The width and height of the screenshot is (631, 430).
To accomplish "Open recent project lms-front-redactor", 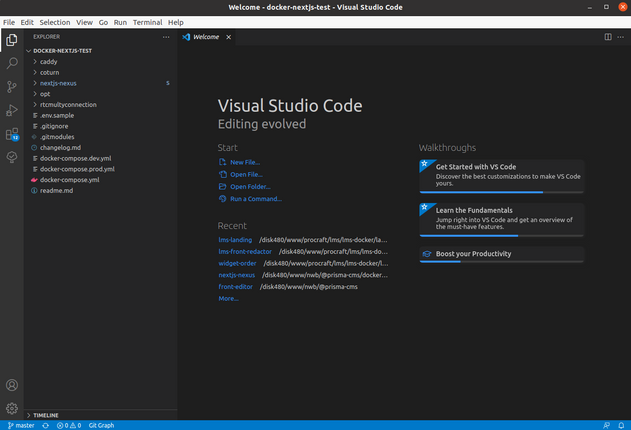I will coord(245,251).
